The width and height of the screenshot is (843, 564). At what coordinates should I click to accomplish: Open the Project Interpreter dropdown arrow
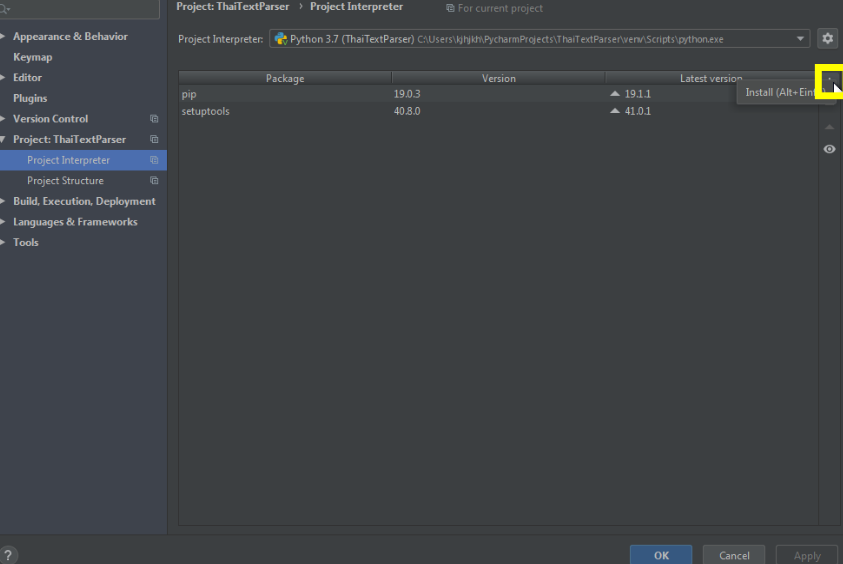[x=800, y=39]
